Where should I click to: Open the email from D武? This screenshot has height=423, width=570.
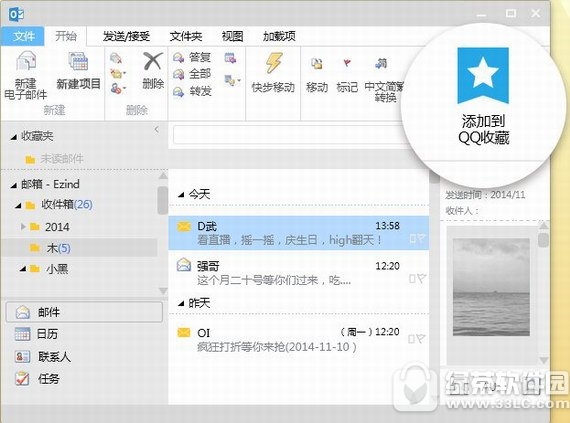(298, 233)
